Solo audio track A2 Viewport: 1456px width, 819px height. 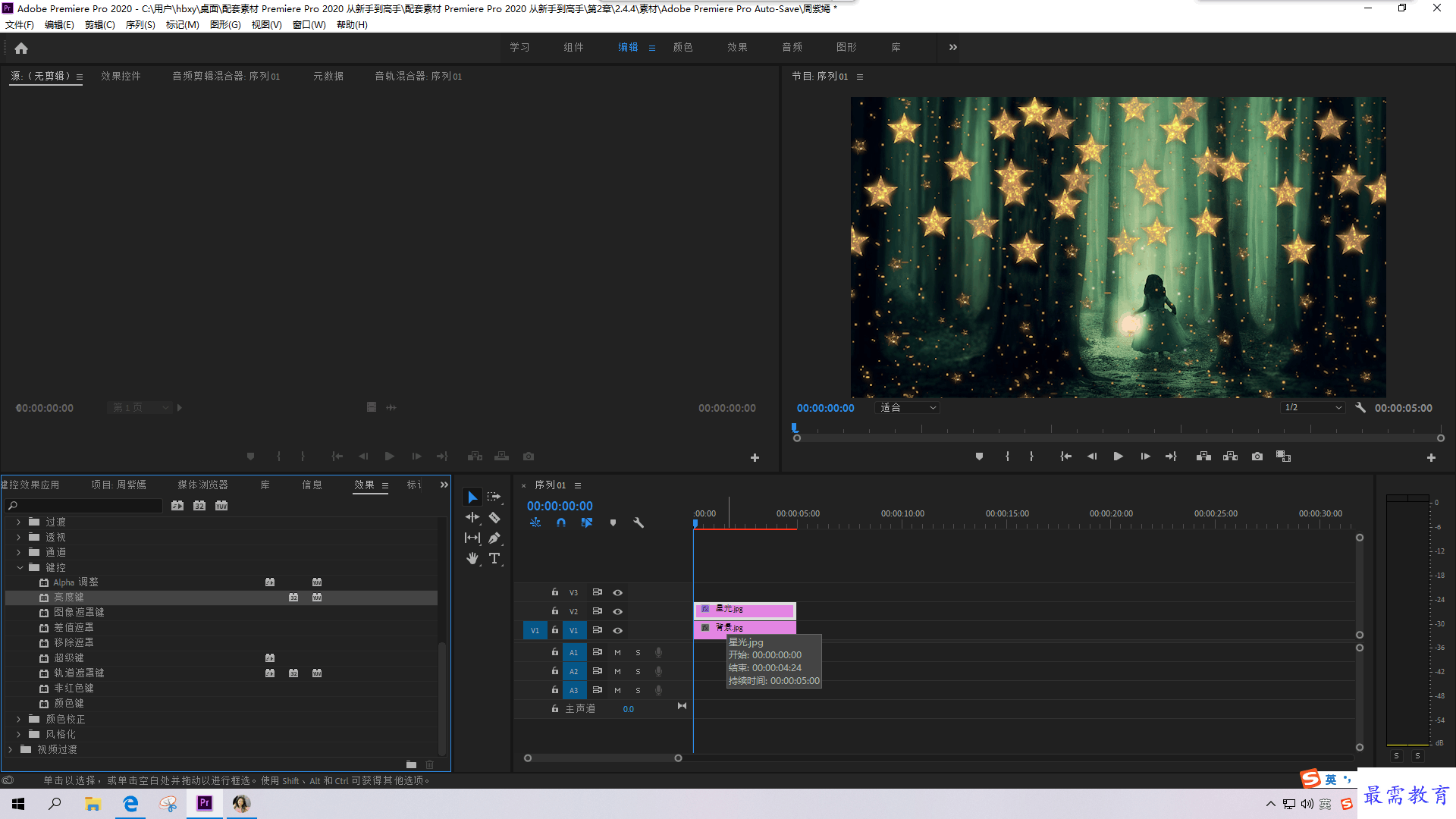(x=638, y=671)
